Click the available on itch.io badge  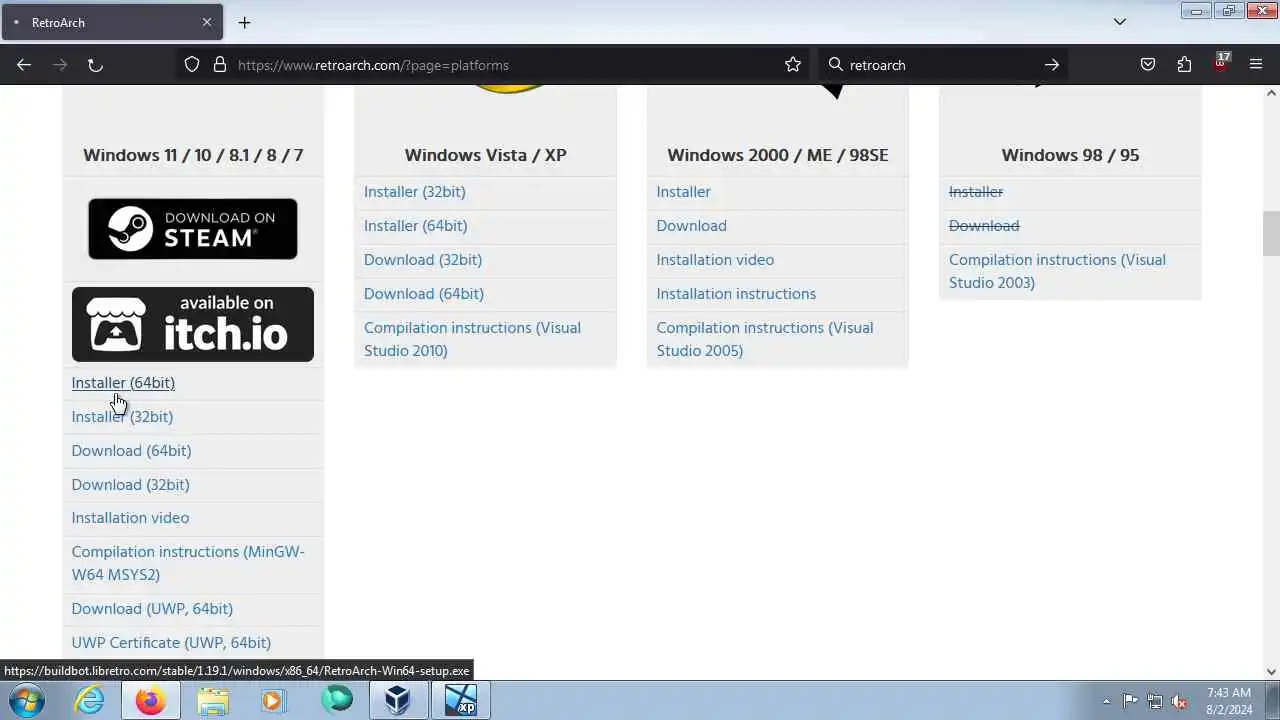click(193, 324)
